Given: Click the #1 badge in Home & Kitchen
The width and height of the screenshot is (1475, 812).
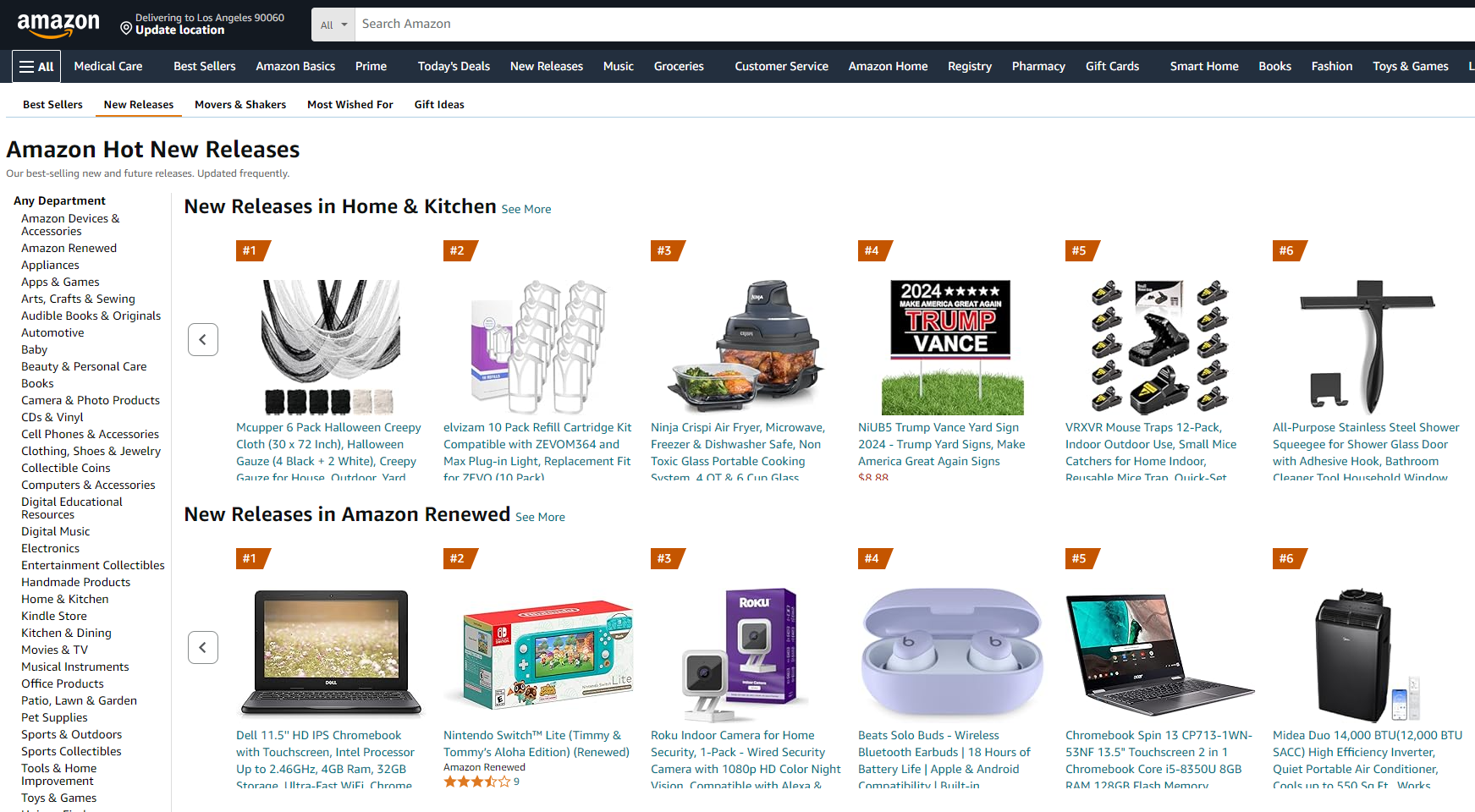Looking at the screenshot, I should click(252, 250).
